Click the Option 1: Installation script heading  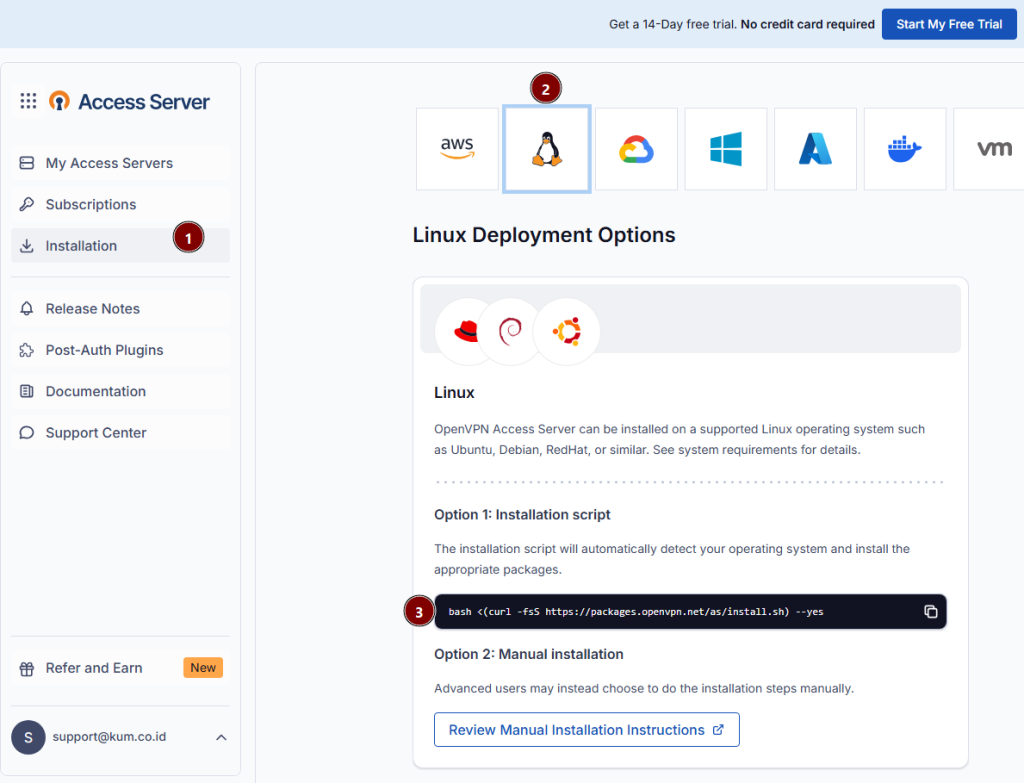pos(522,515)
